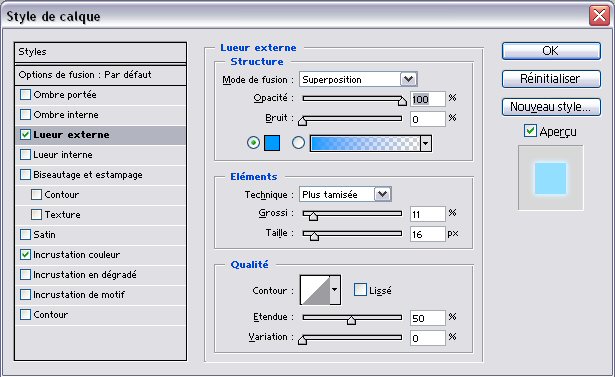Click the blue gradient preview bar

click(x=365, y=143)
